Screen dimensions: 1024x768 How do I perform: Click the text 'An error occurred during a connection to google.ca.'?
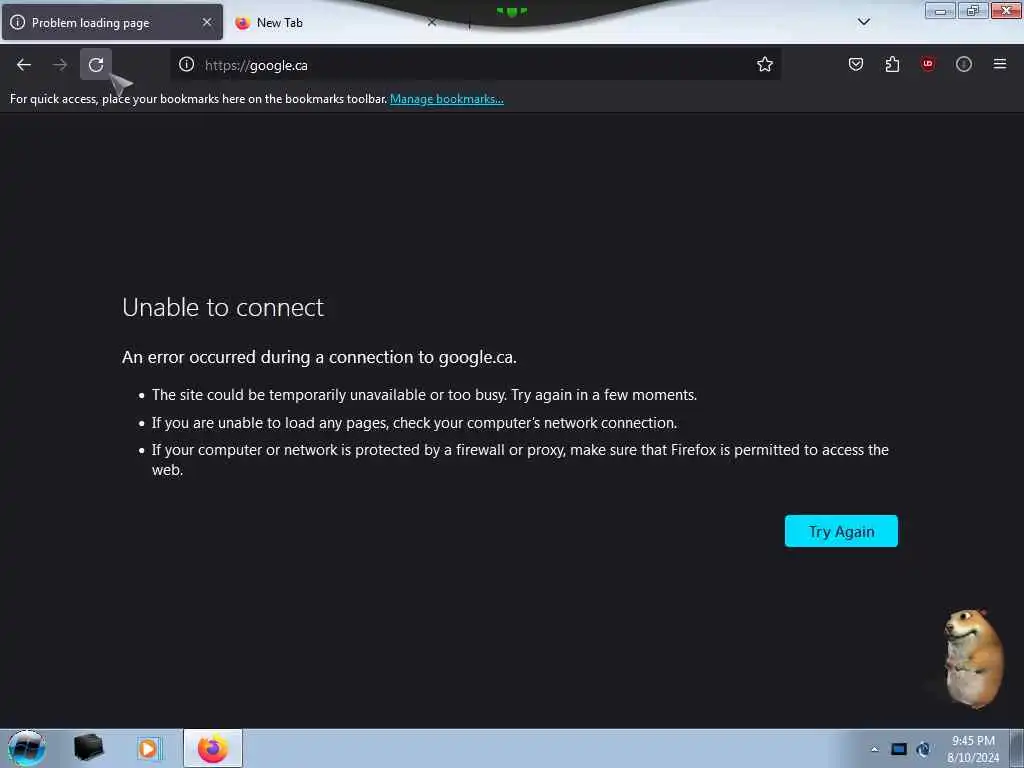coord(319,357)
